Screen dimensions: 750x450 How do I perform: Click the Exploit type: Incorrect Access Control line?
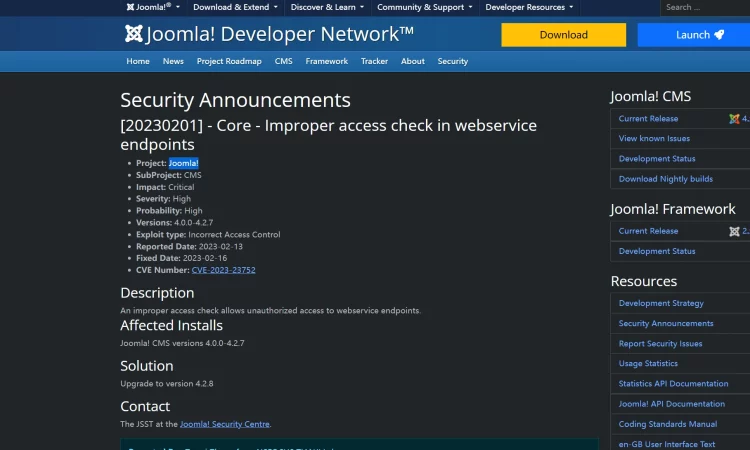[x=208, y=234]
